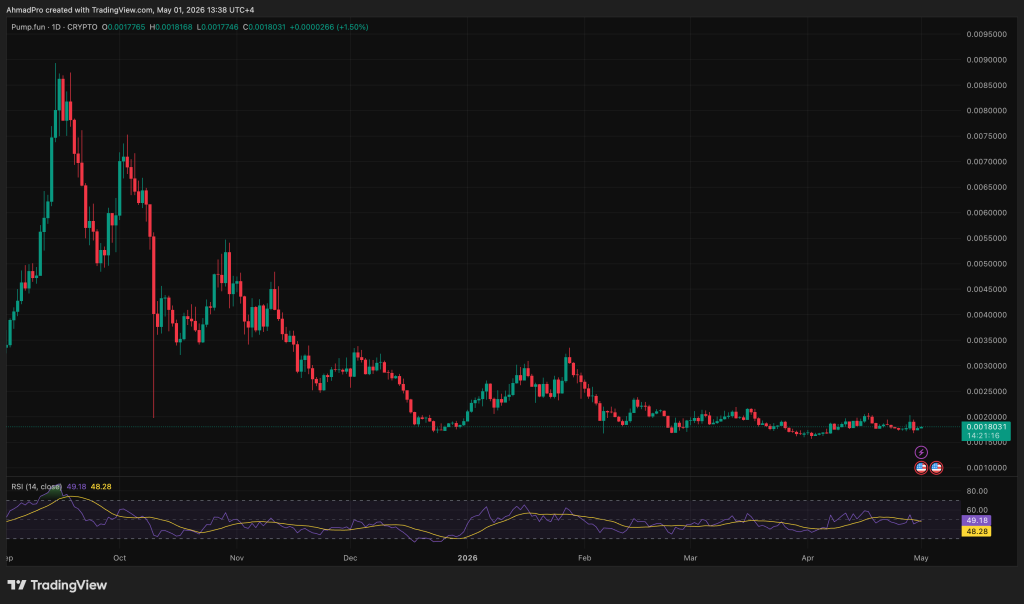The image size is (1024, 604).
Task: Click the header text mentioning AhmadPro and TradingView.com
Action: 131,10
